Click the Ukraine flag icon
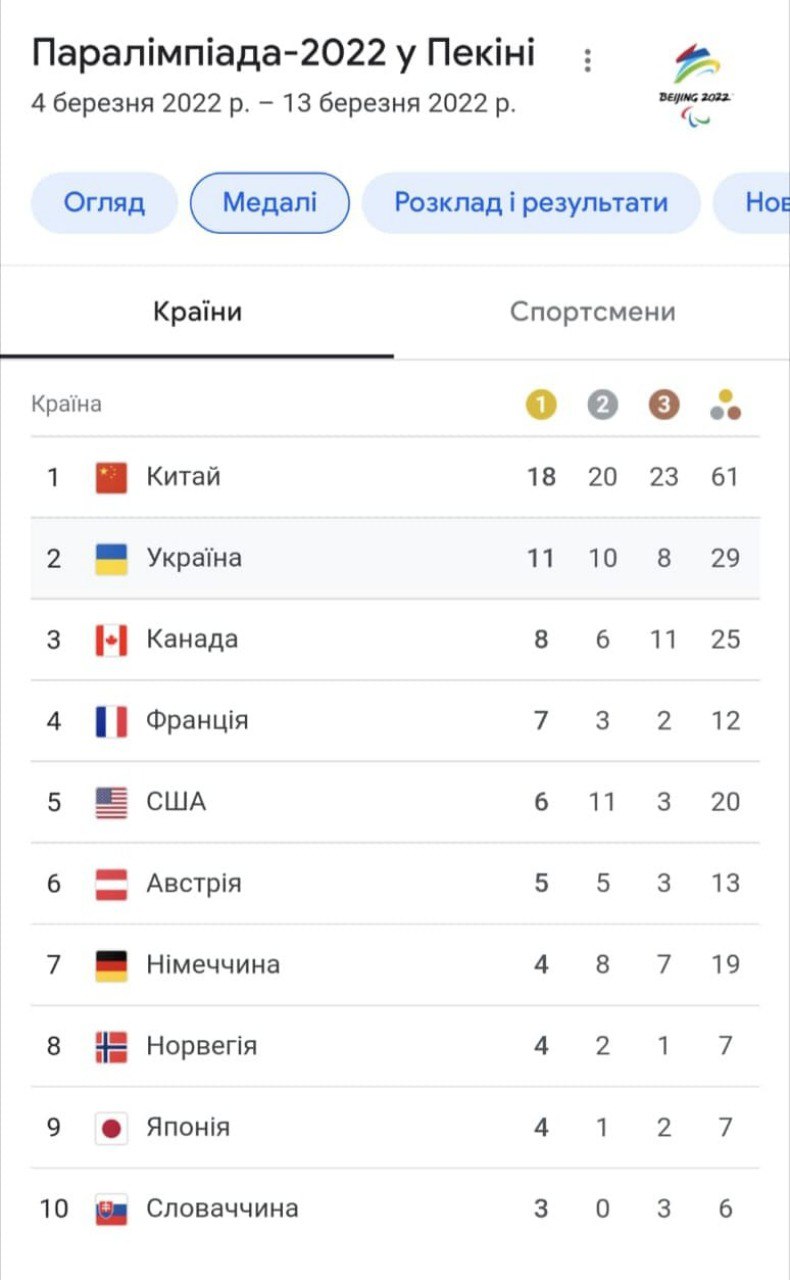Screen dimensions: 790x1280 click(111, 558)
